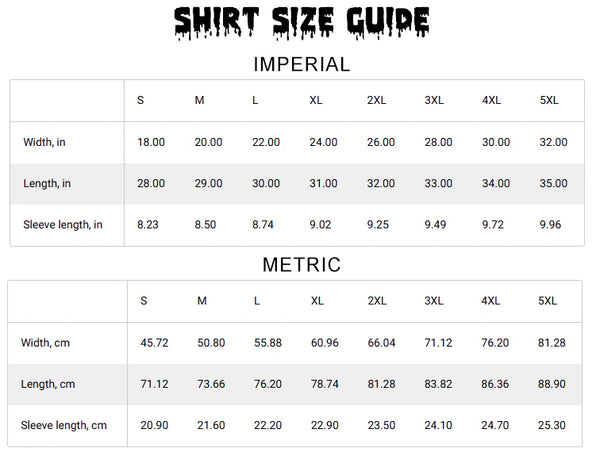This screenshot has width=600, height=452.
Task: Select the 'Length, in' row label
Action: pos(47,184)
